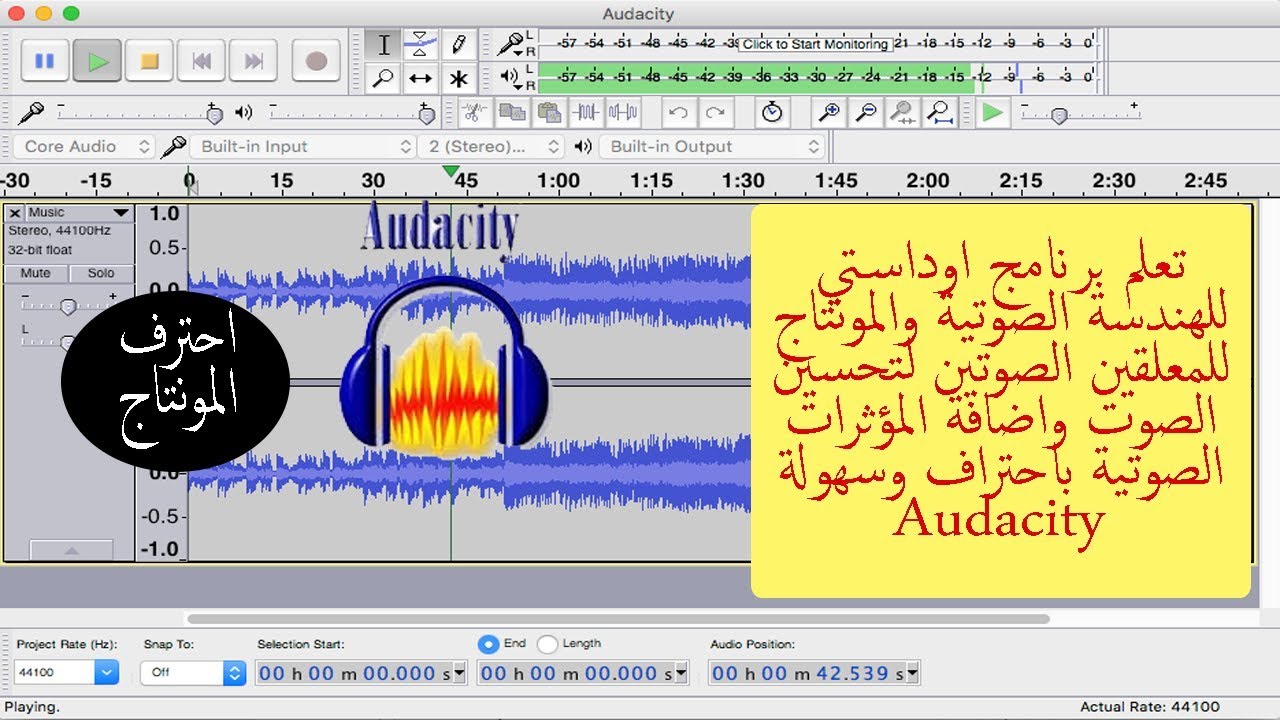Collapse the Music track with bottom arrow
The height and width of the screenshot is (720, 1280).
(x=70, y=550)
